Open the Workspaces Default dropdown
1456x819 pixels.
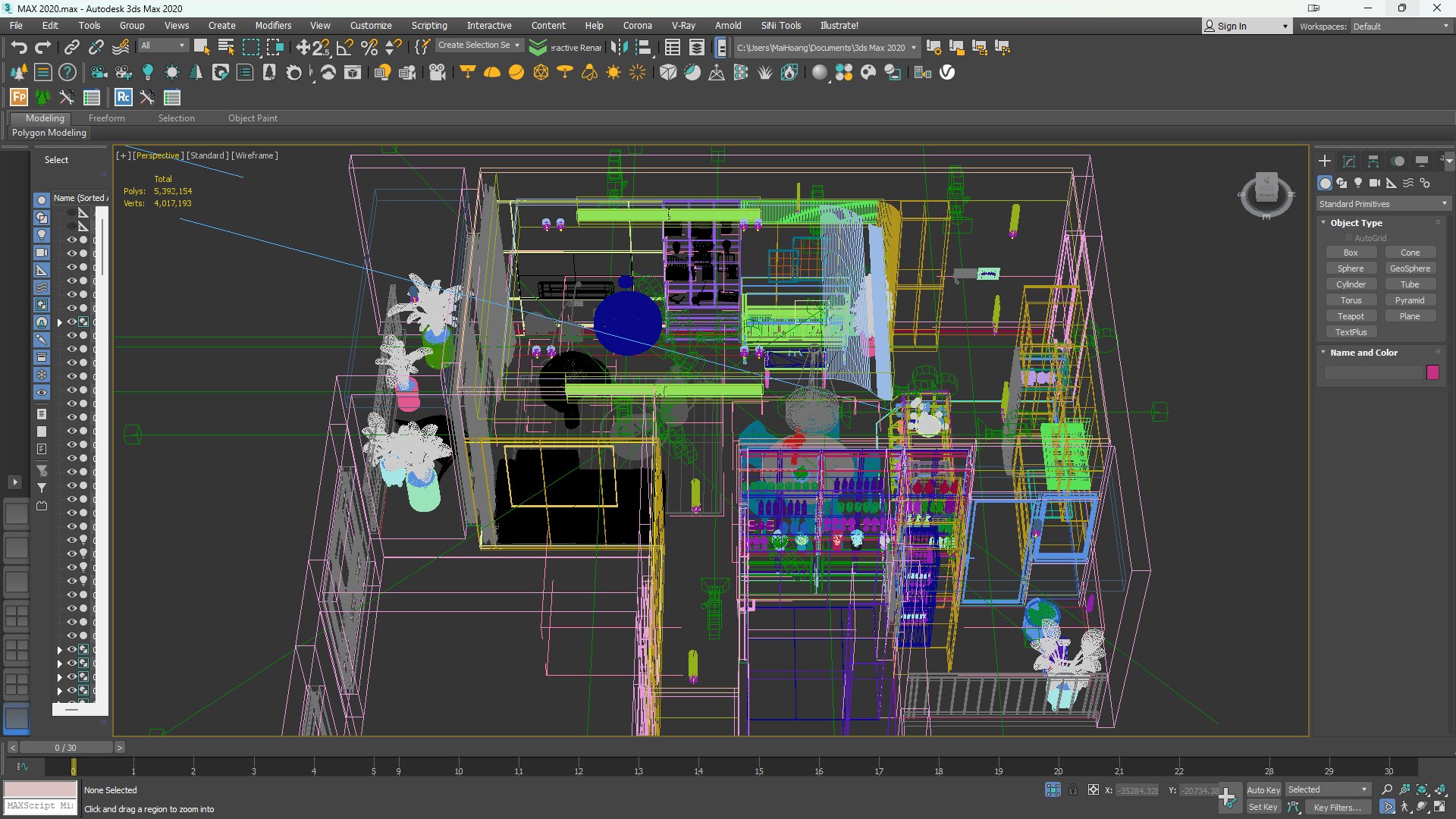[1401, 26]
